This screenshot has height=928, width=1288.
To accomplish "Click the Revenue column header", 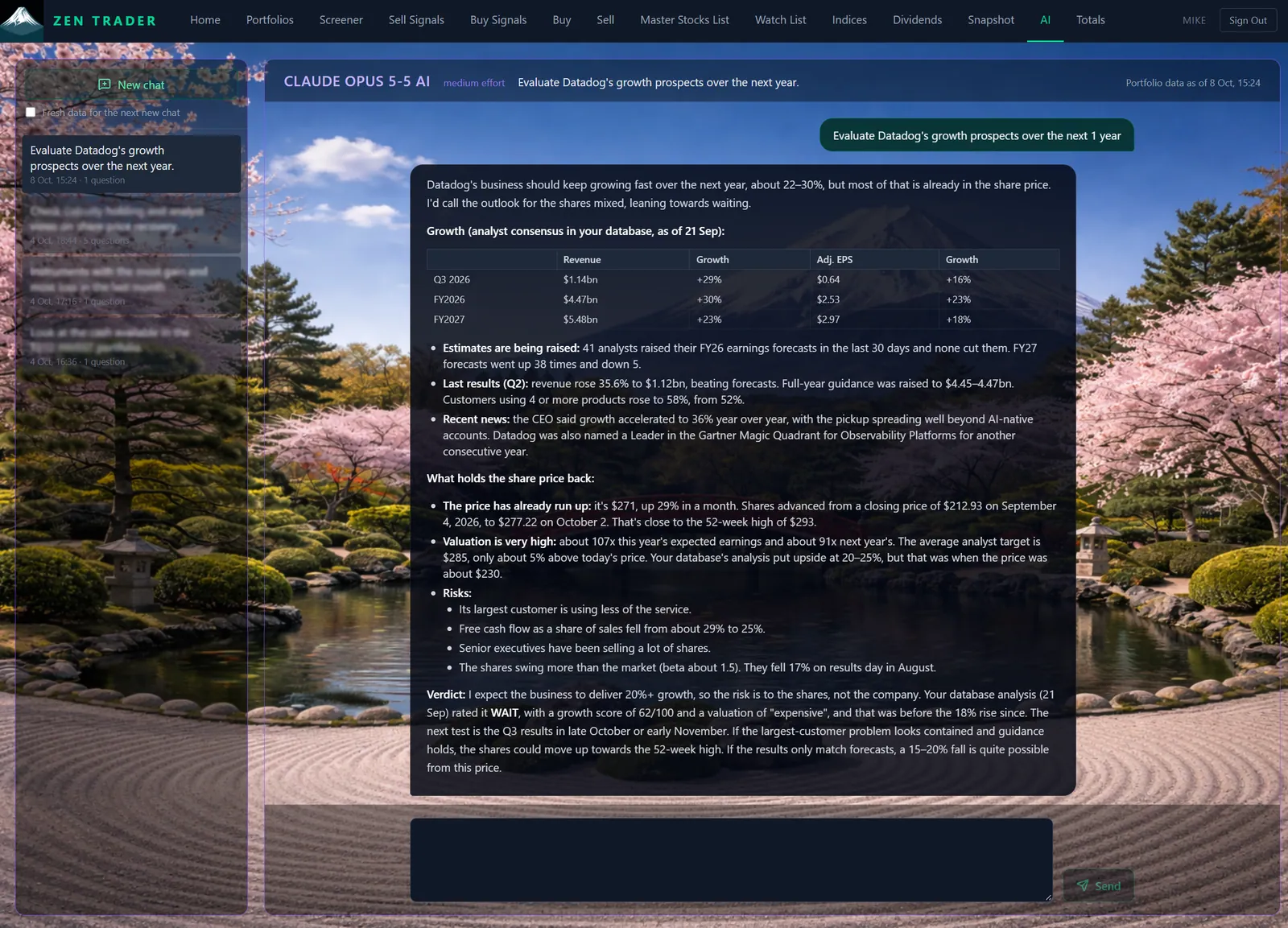I will point(582,259).
